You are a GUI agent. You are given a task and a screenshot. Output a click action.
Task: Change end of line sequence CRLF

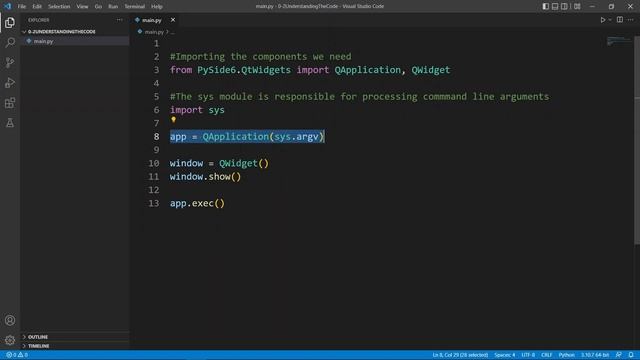(x=547, y=355)
